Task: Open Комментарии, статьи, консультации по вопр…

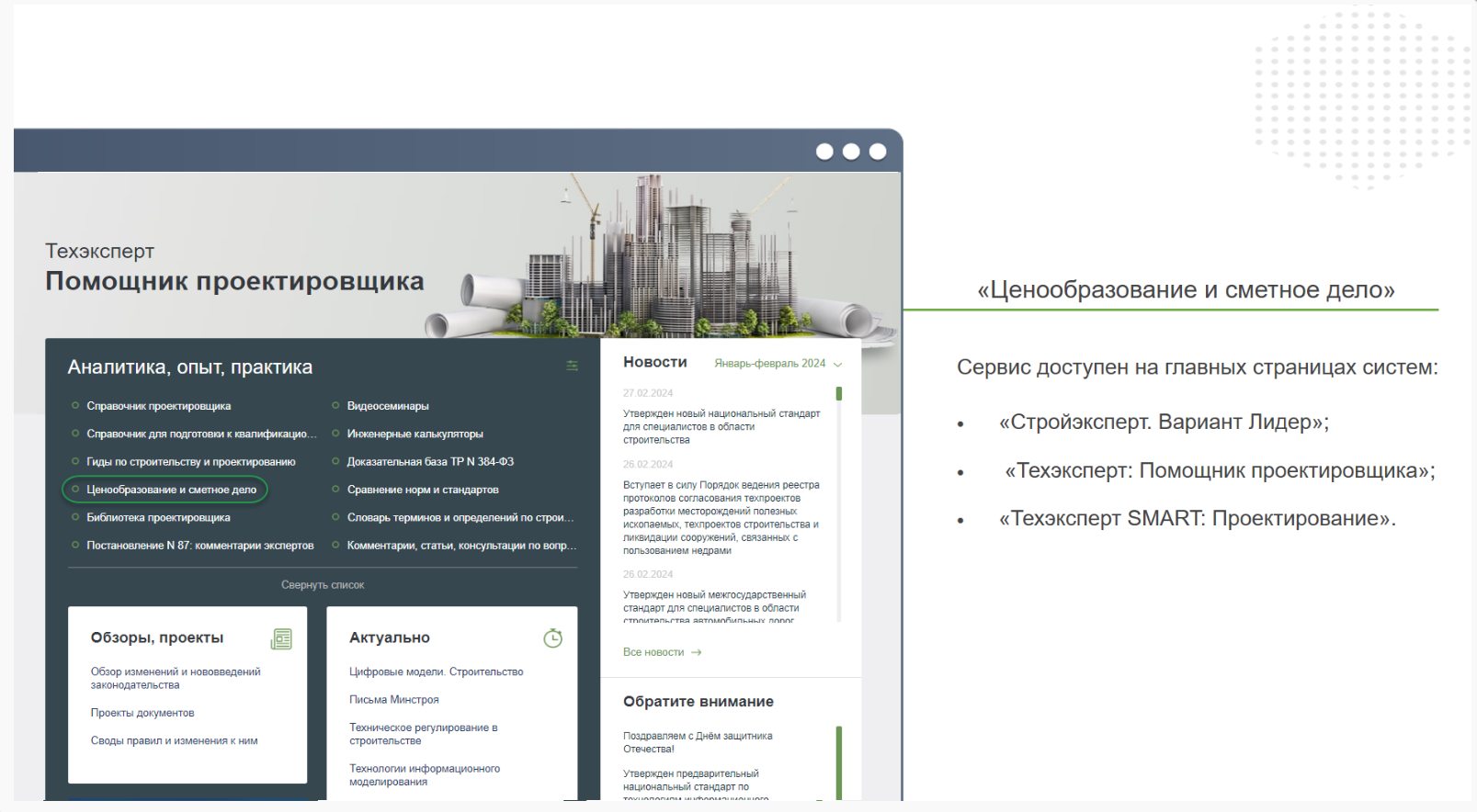Action: click(x=461, y=546)
